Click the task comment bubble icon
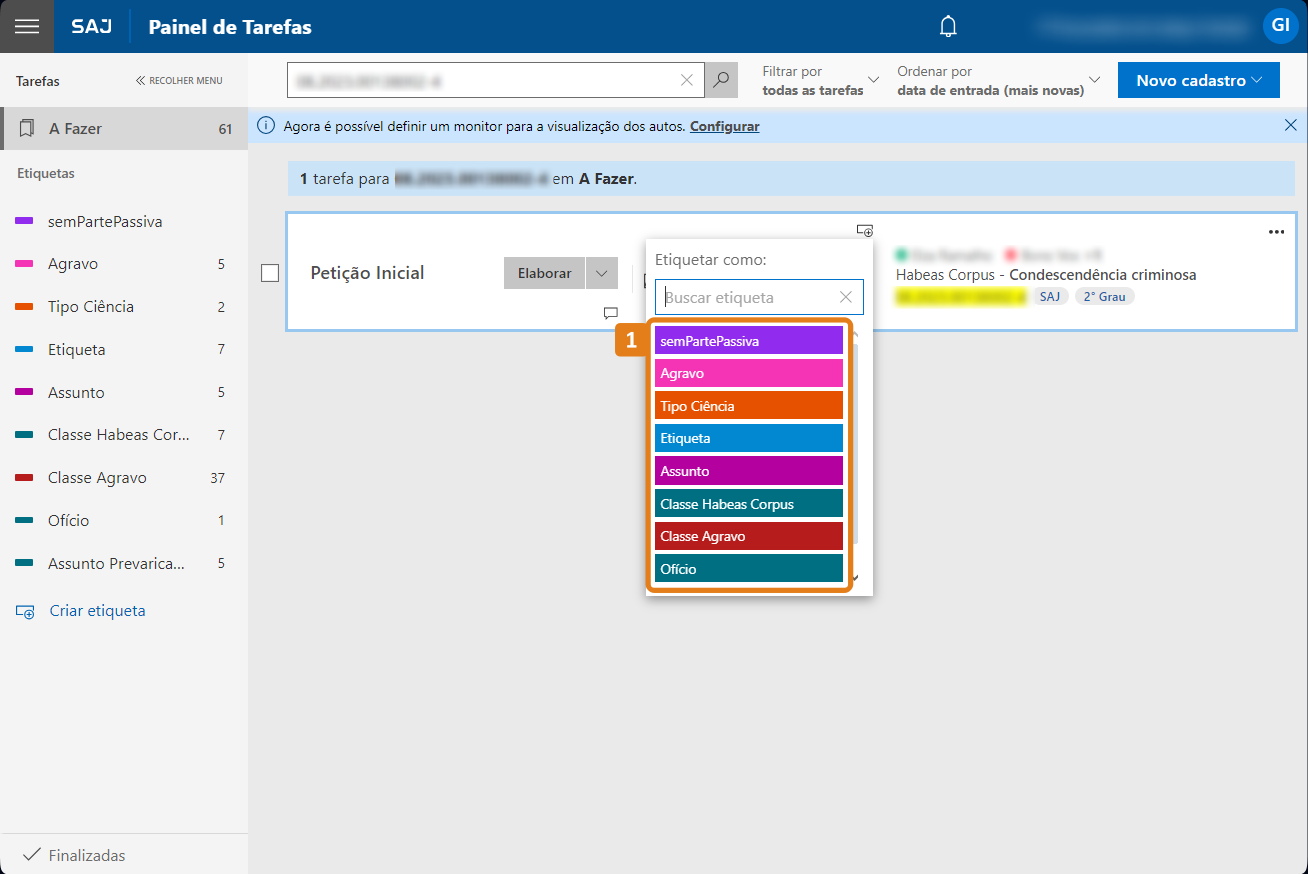The image size is (1308, 874). (611, 313)
